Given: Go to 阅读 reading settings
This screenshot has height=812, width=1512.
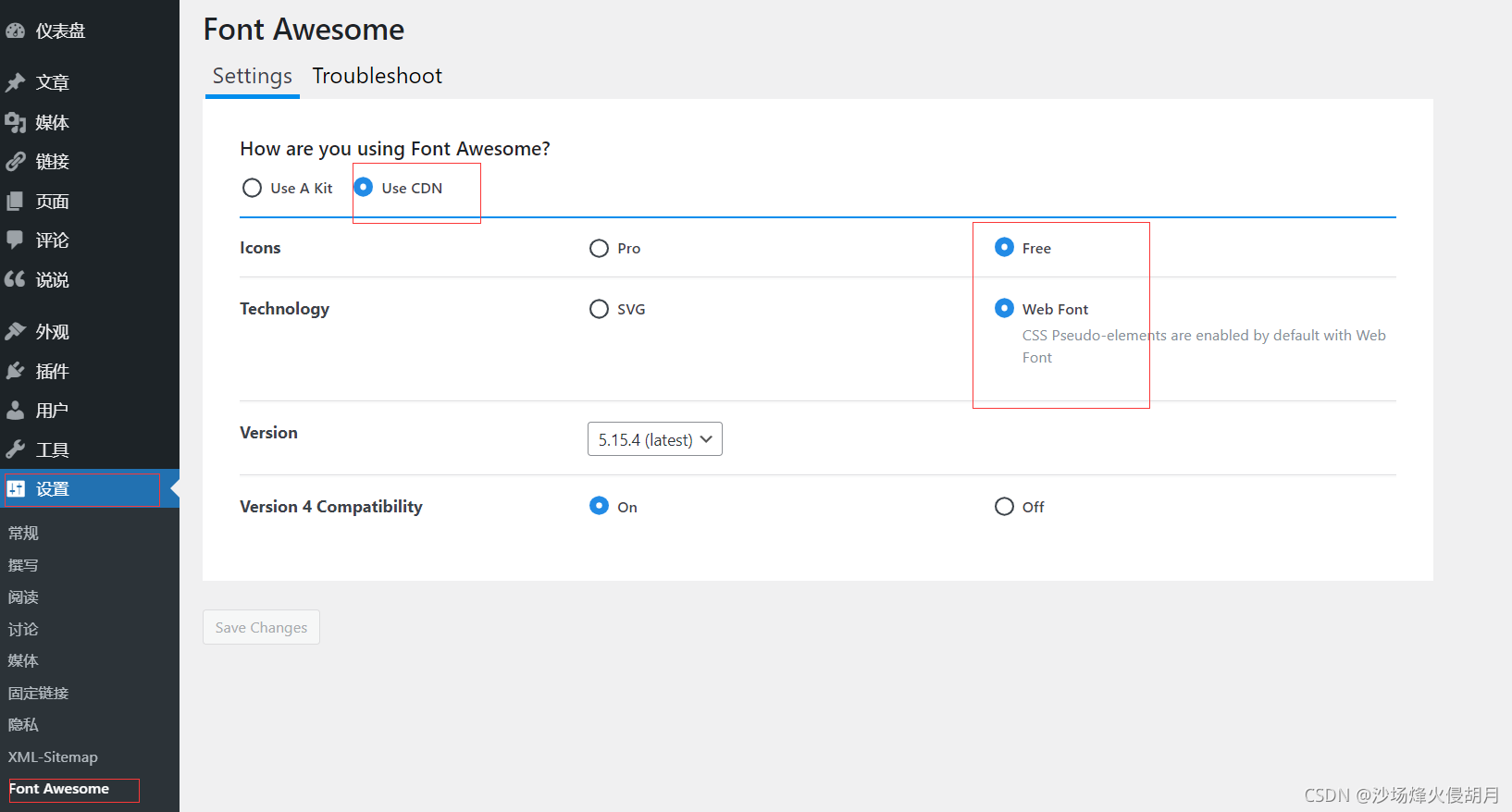Looking at the screenshot, I should coord(23,597).
